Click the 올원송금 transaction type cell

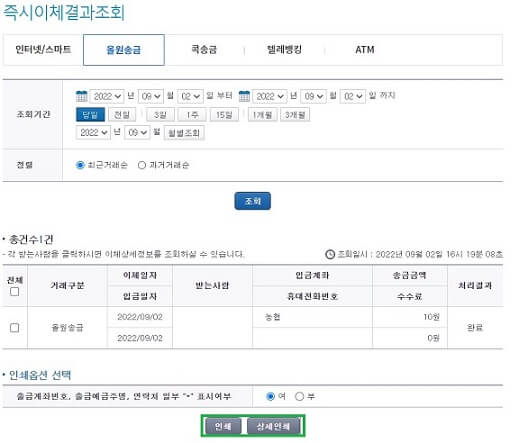(x=67, y=328)
